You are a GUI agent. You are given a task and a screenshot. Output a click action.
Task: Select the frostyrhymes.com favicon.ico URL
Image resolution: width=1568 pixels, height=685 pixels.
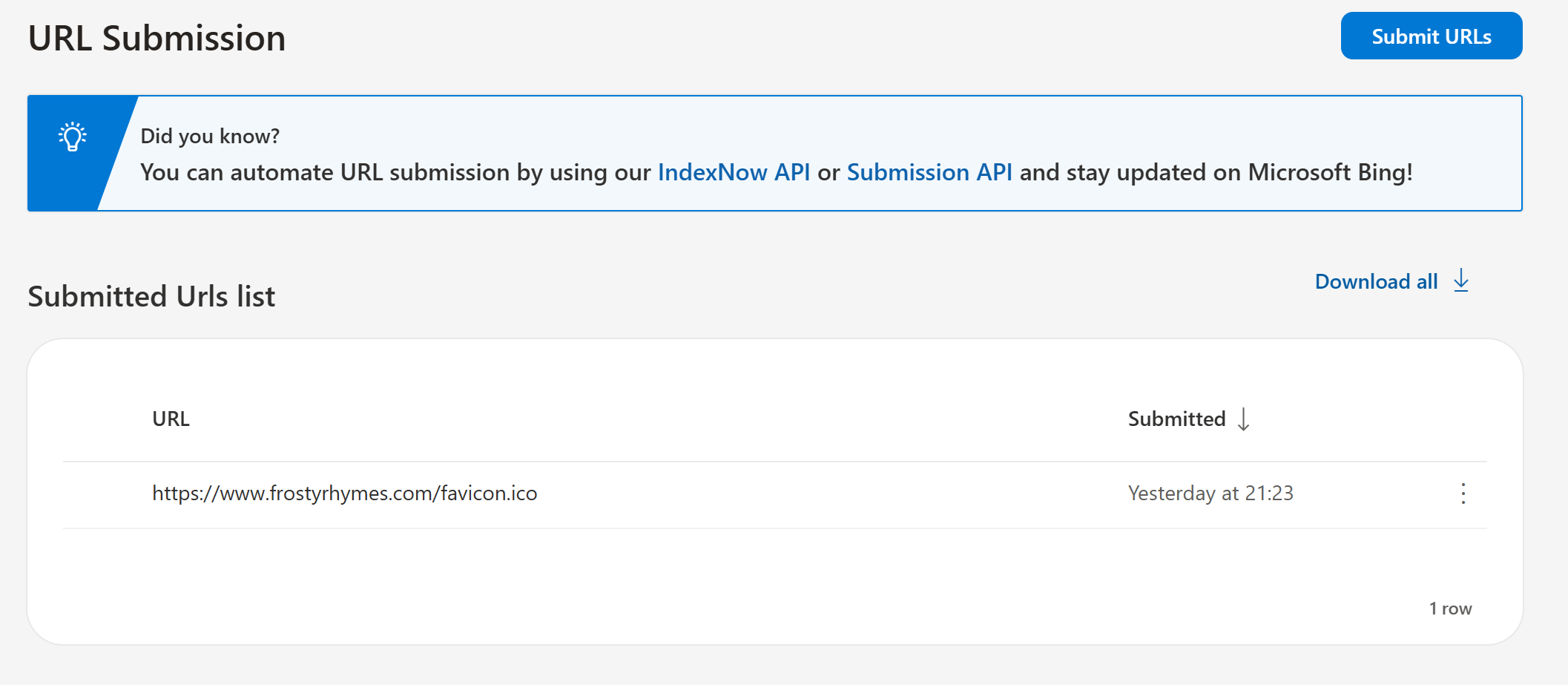click(x=345, y=494)
